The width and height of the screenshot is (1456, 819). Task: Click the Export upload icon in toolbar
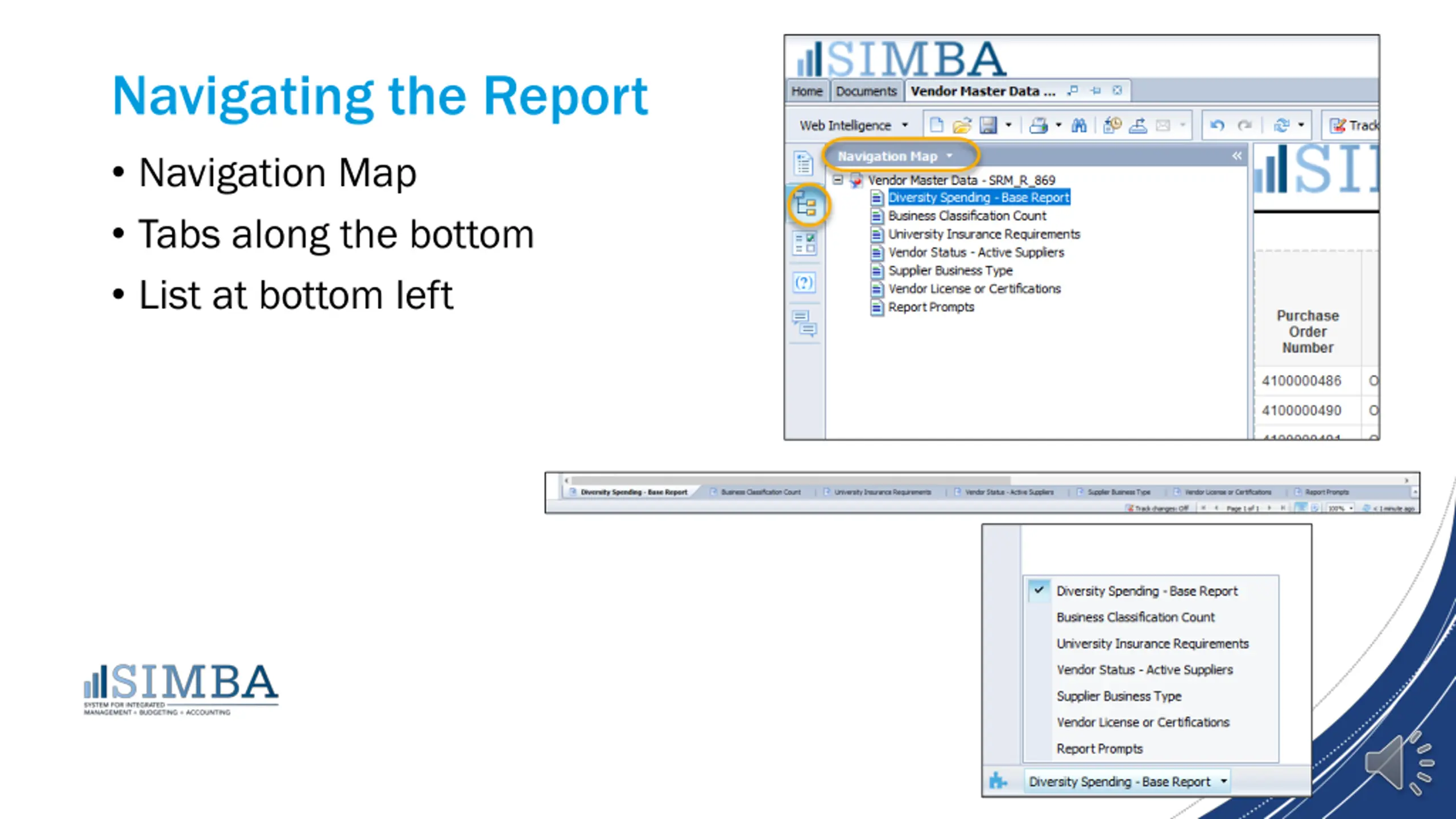(x=1138, y=125)
